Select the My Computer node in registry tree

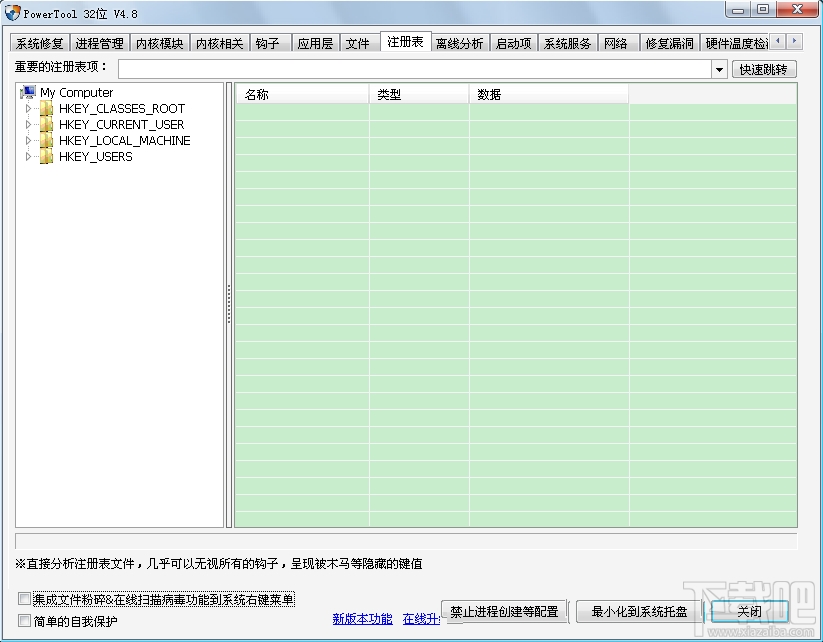tap(77, 92)
